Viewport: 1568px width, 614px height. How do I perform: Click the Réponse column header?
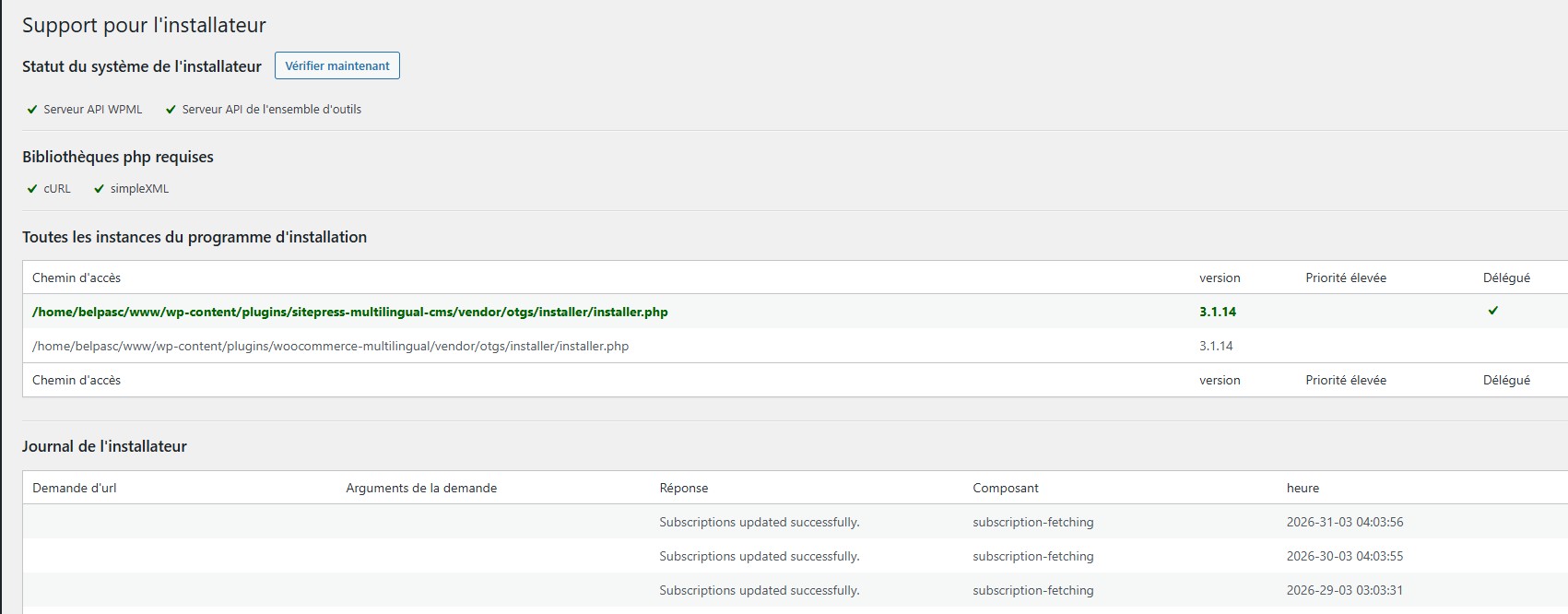[683, 488]
